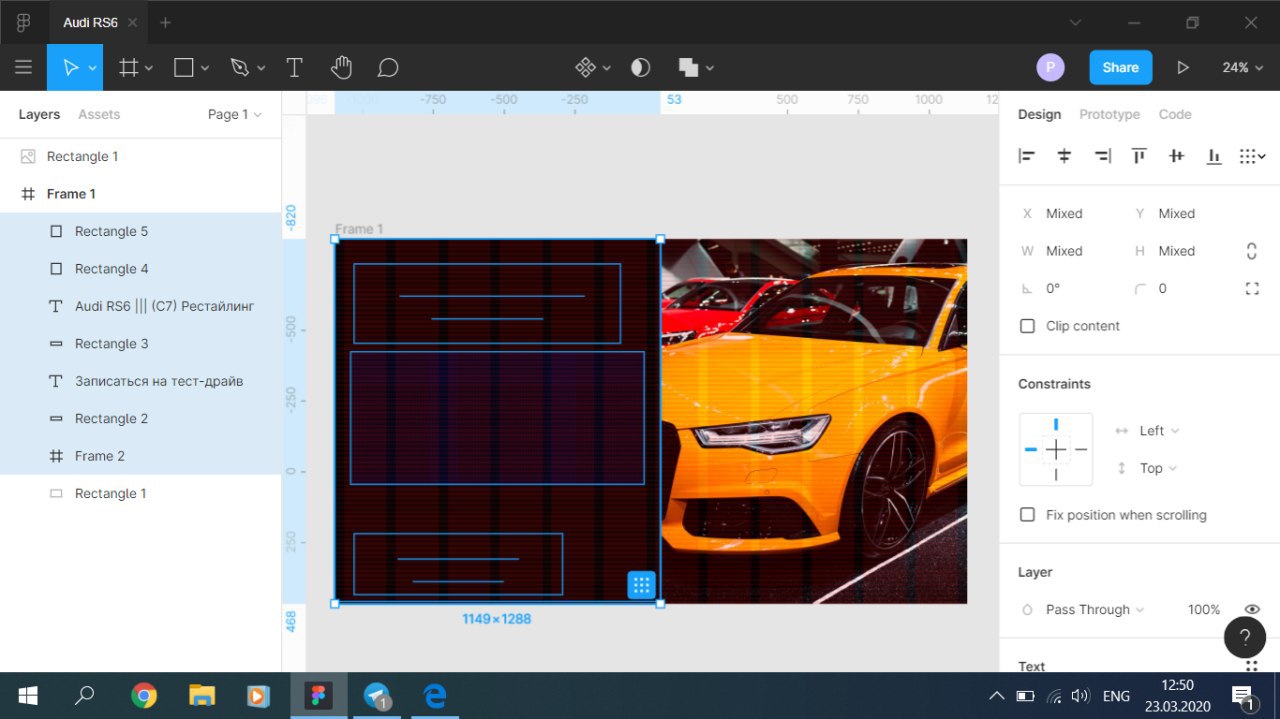Switch to the Prototype tab
1280x719 pixels.
[1109, 114]
